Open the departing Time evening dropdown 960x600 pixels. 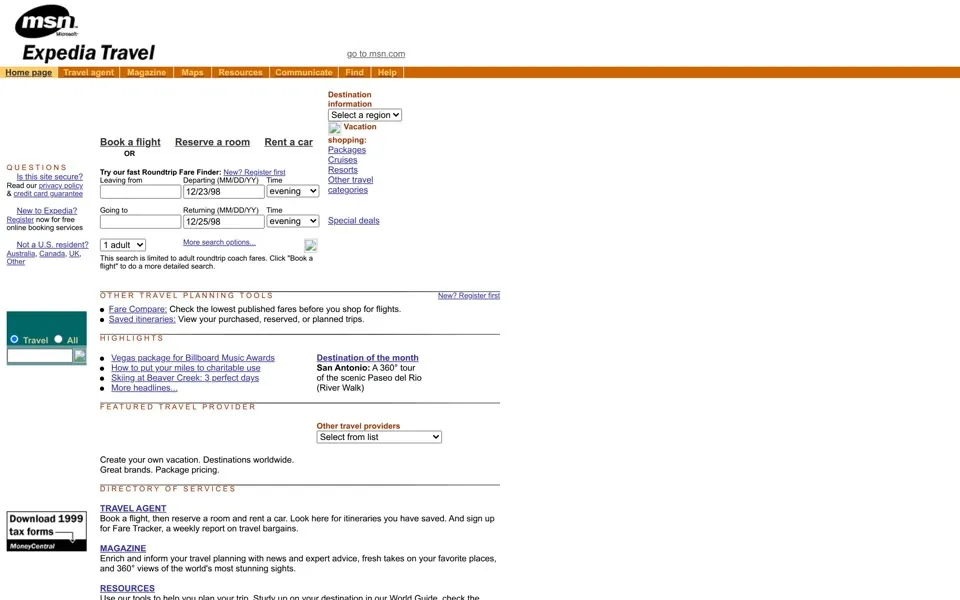[x=293, y=191]
